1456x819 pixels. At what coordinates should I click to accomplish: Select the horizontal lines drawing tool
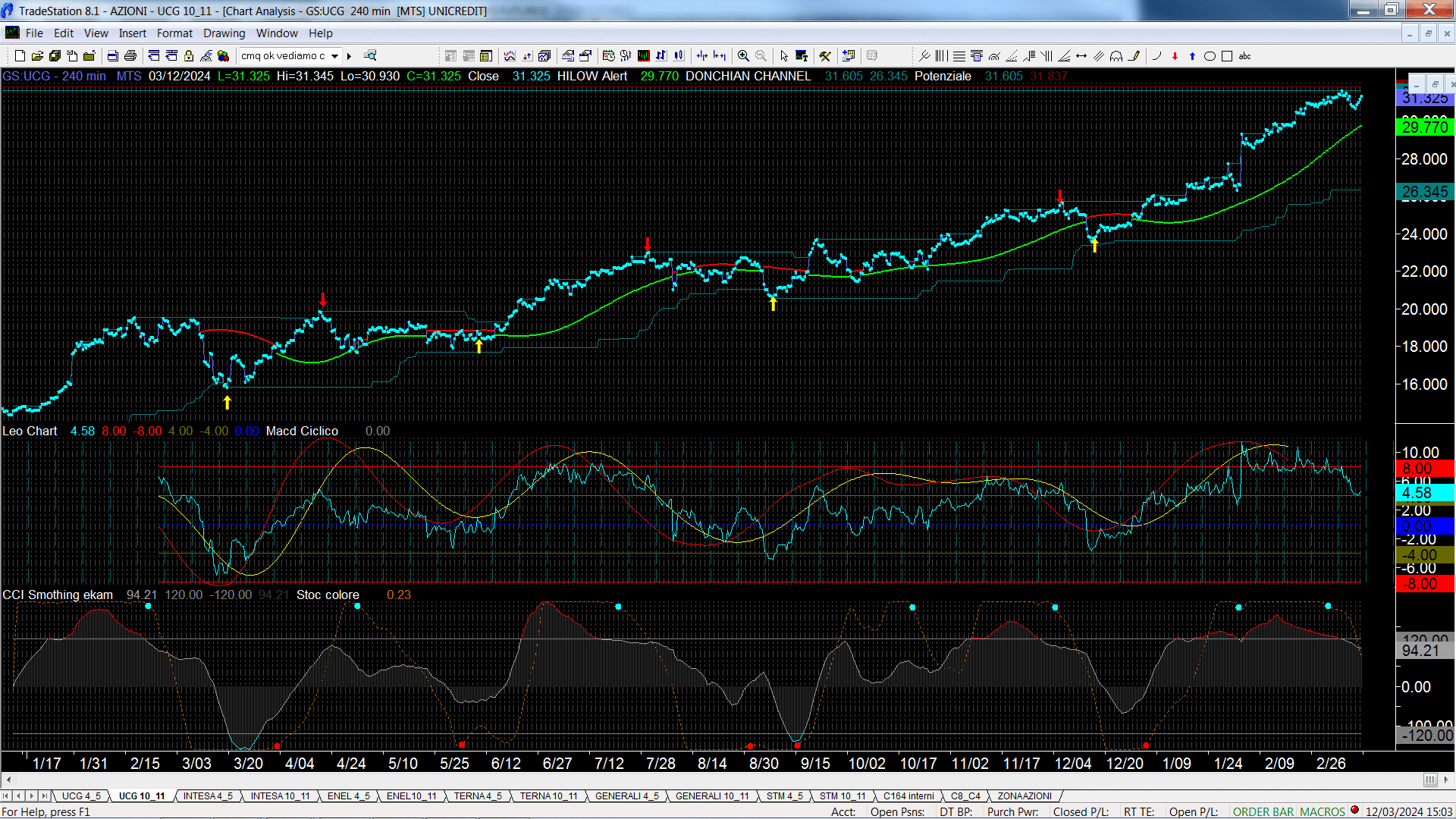pyautogui.click(x=959, y=55)
